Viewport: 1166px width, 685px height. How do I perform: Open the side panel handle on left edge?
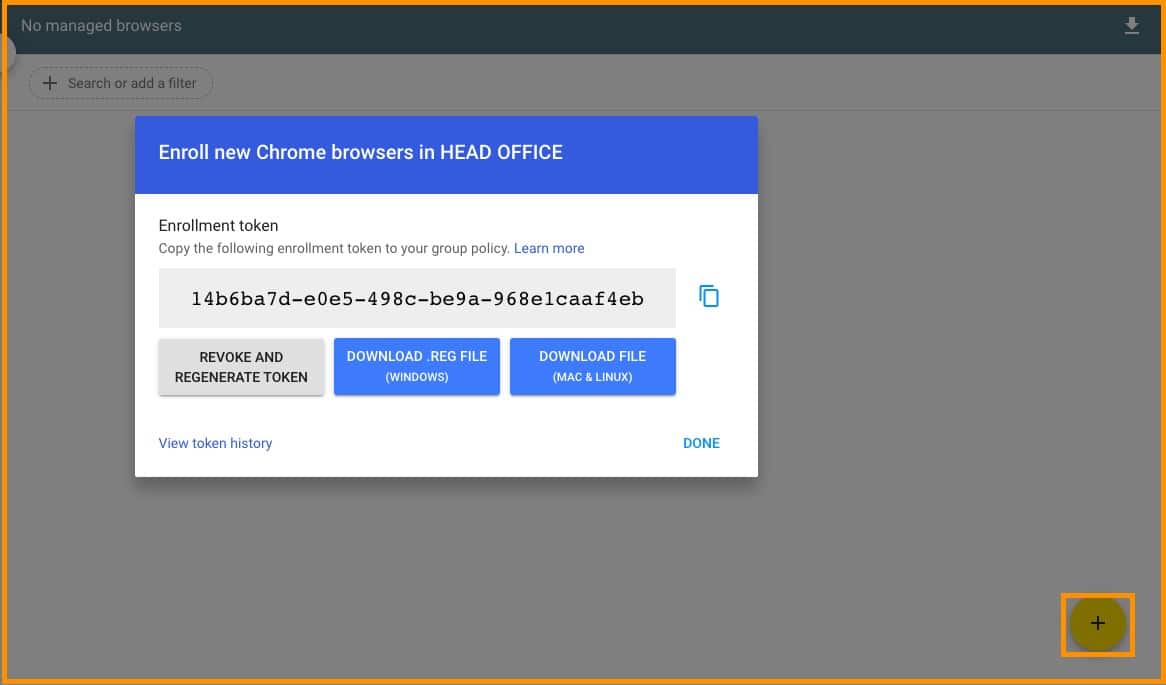pos(7,54)
